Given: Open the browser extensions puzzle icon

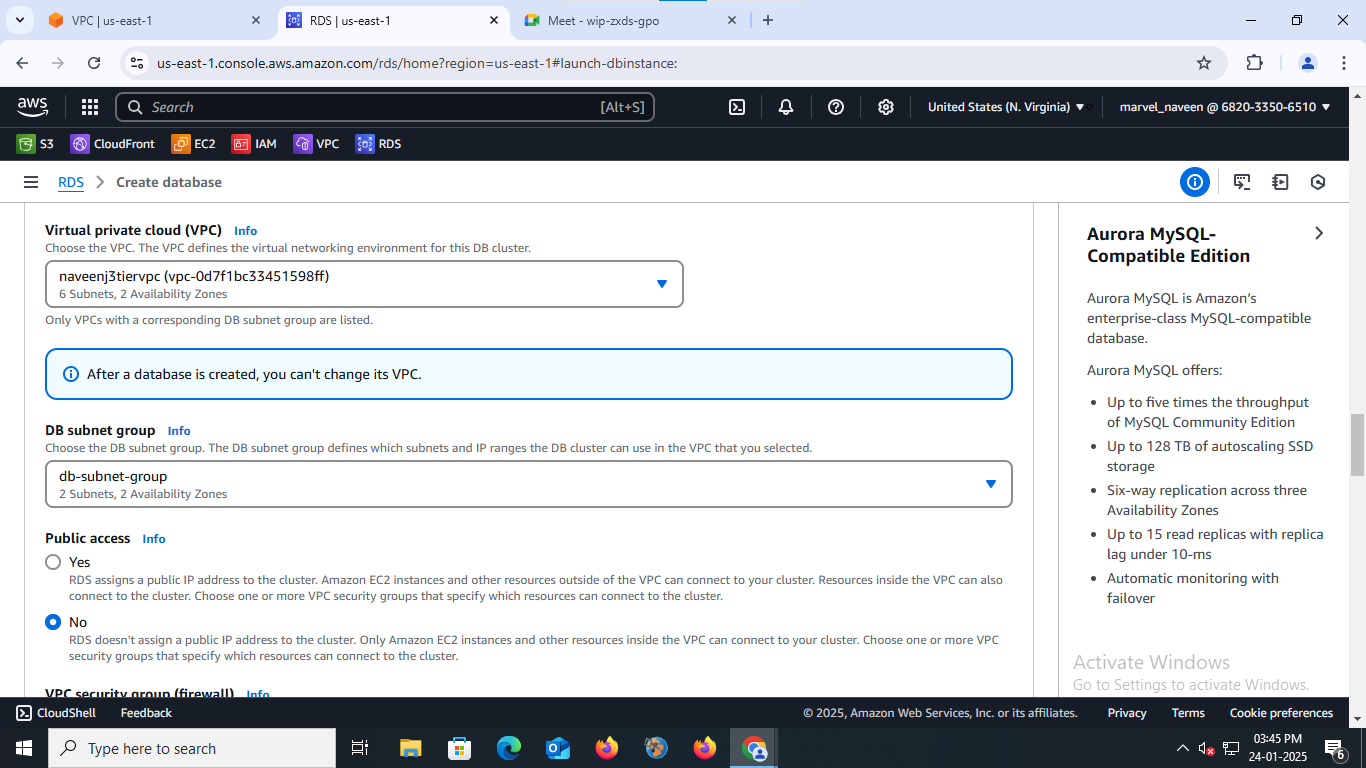Looking at the screenshot, I should click(x=1254, y=63).
